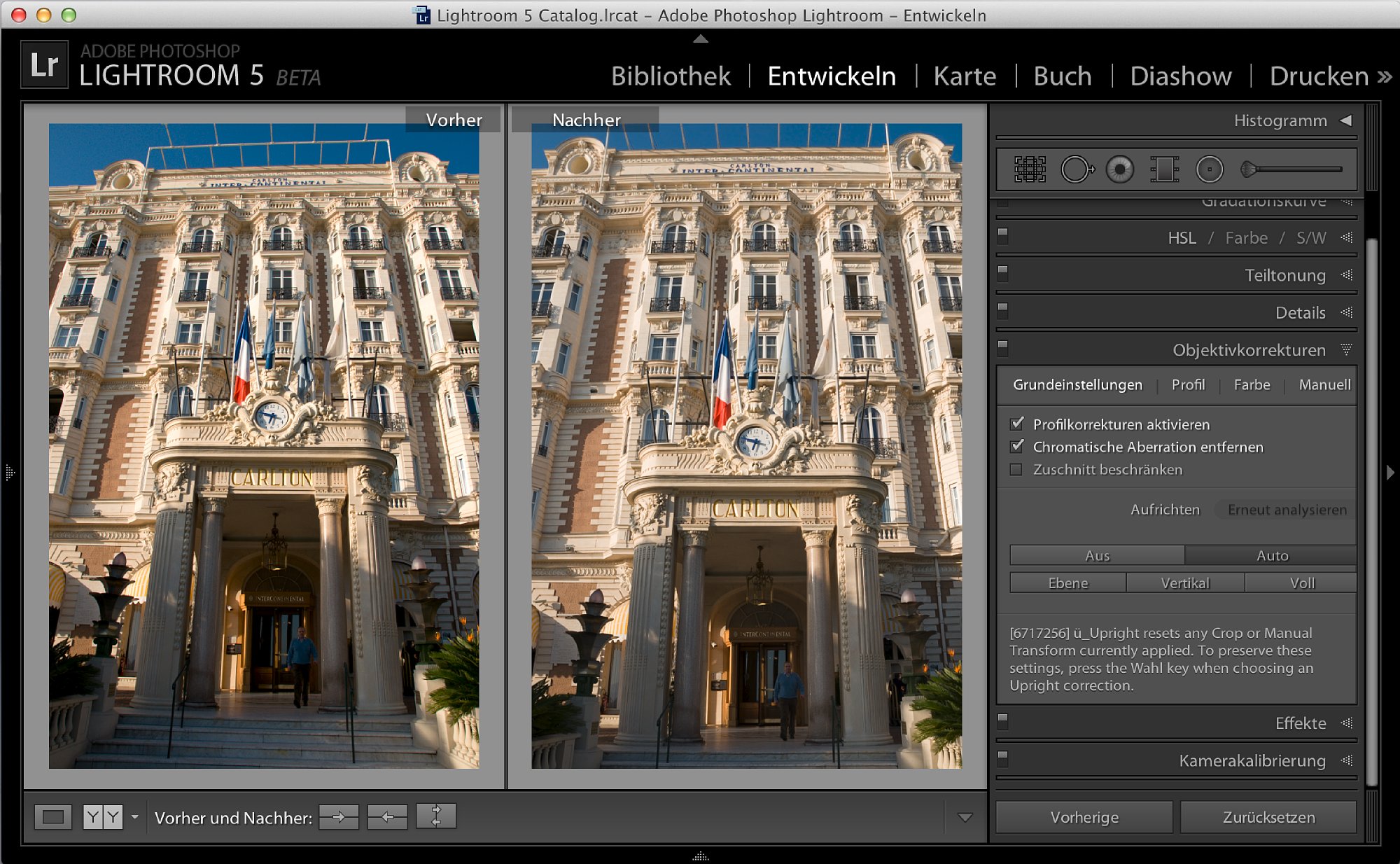Expand the Details panel

[x=1347, y=312]
